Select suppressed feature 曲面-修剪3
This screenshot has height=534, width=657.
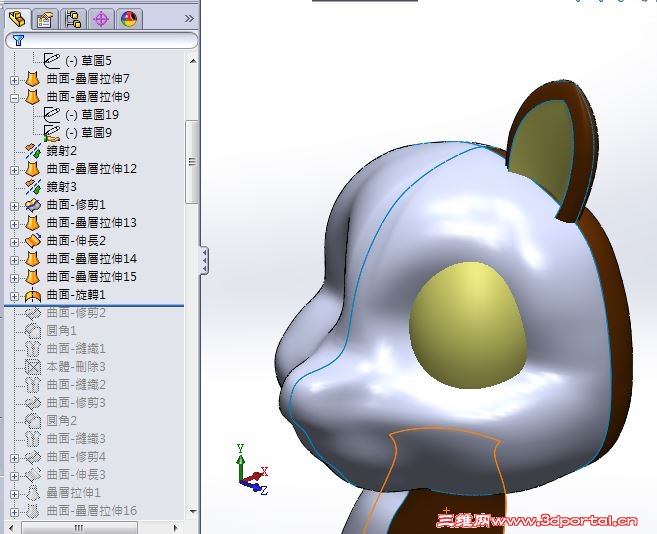coord(76,403)
